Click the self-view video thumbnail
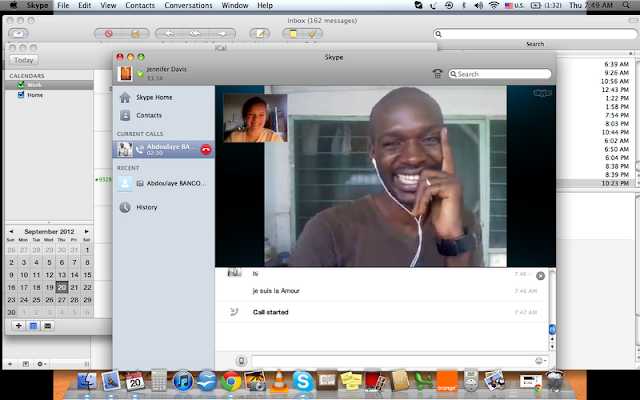Image resolution: width=640 pixels, height=400 pixels. pos(255,118)
